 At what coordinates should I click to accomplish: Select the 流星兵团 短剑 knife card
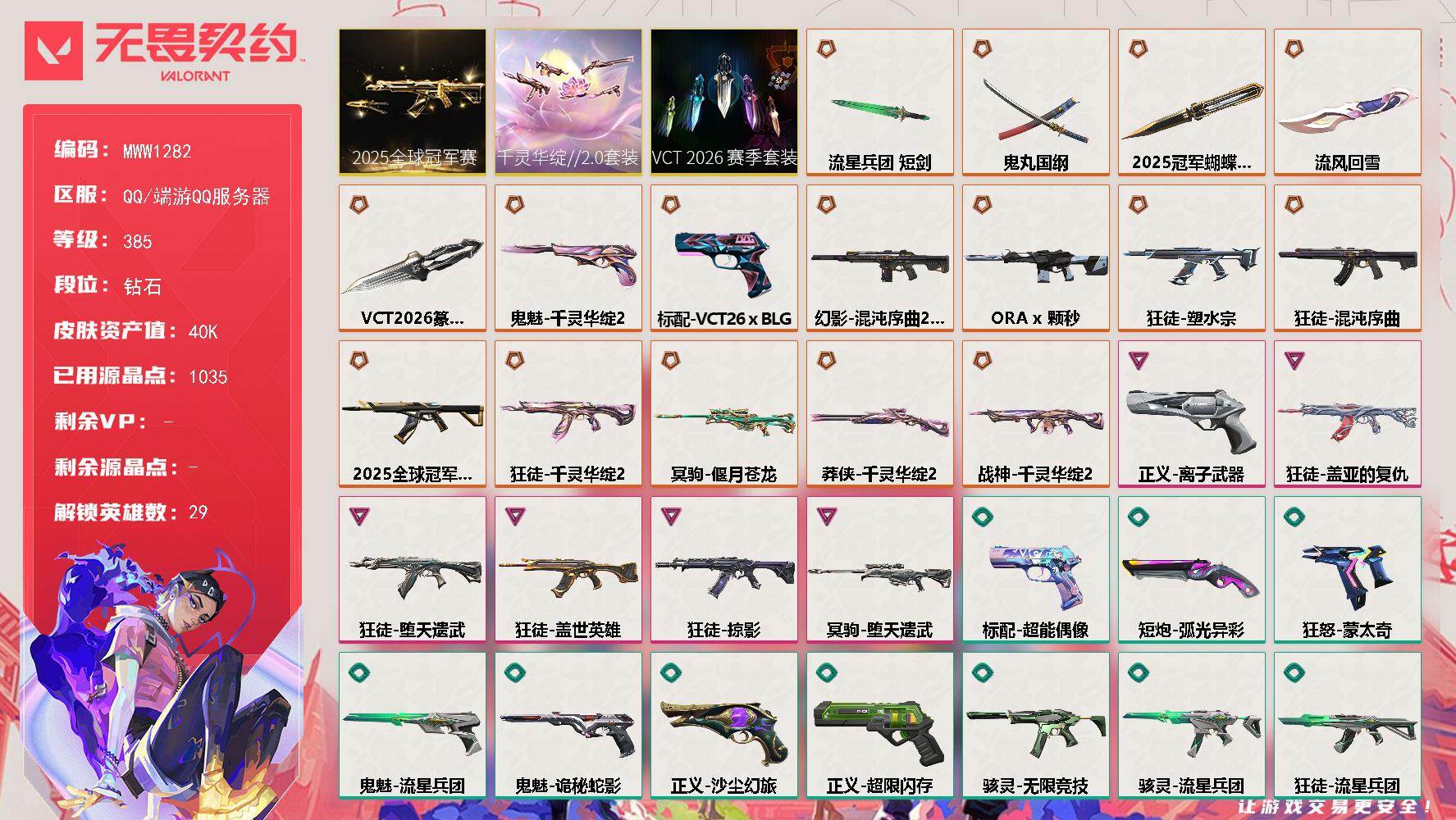click(x=880, y=102)
